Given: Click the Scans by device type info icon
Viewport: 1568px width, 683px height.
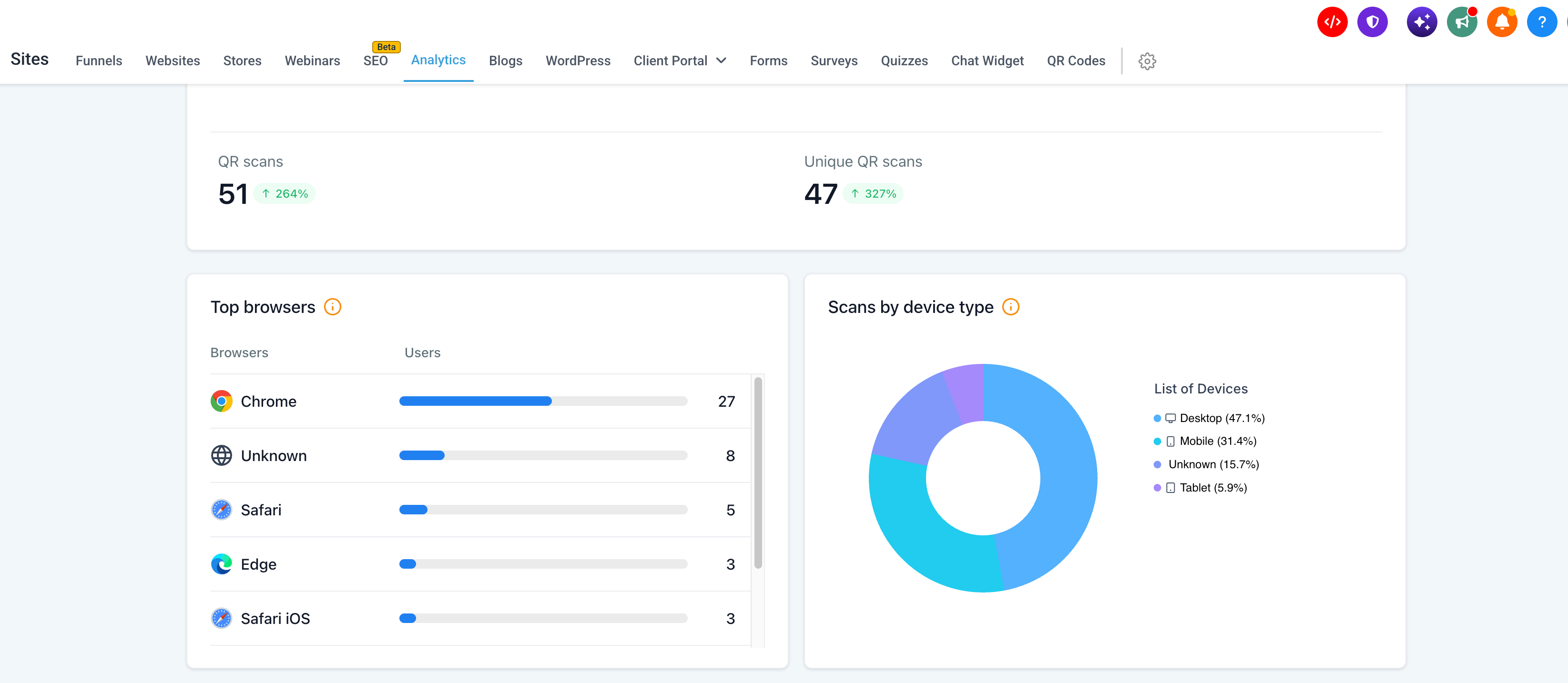Looking at the screenshot, I should (1010, 307).
